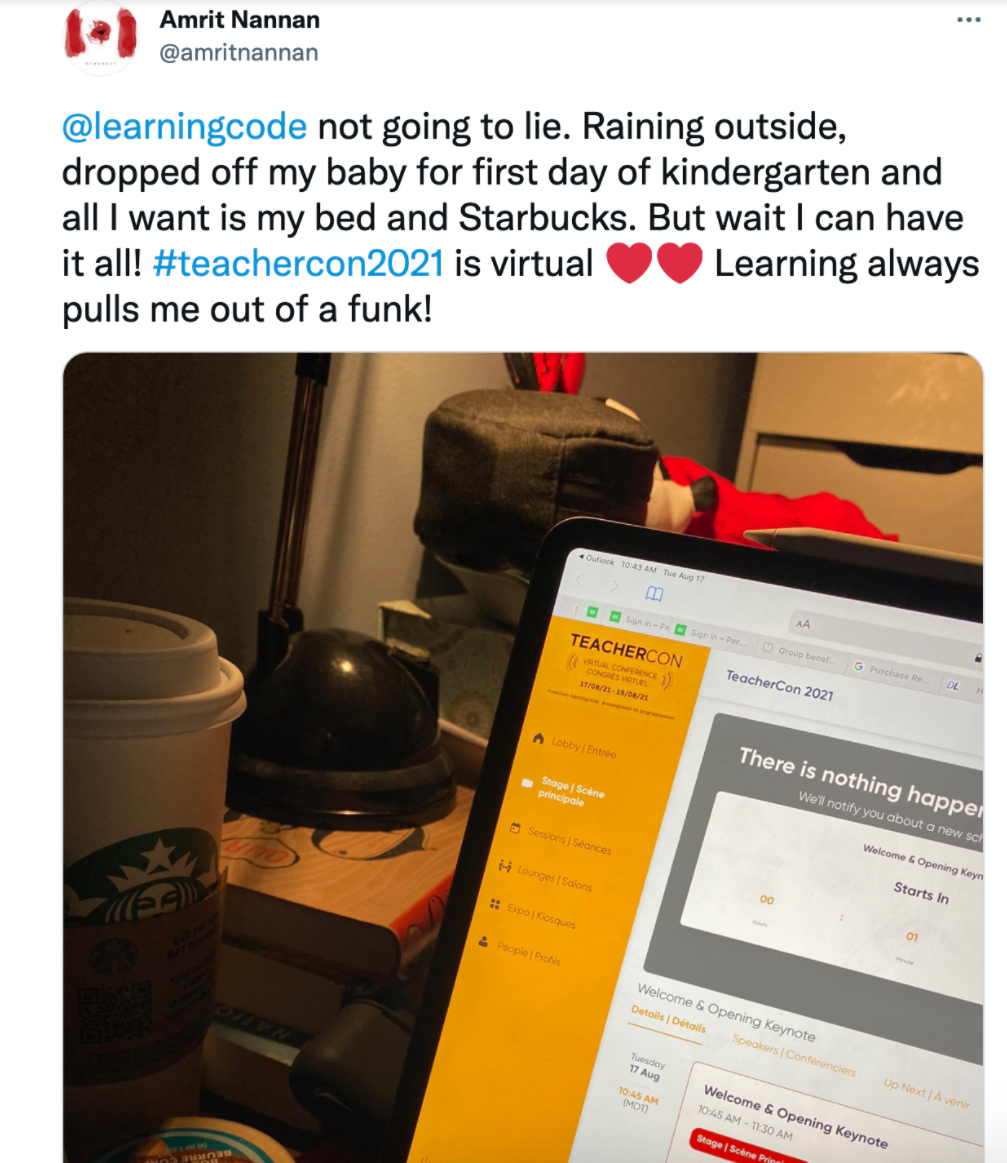This screenshot has width=1007, height=1163.
Task: Click the Lounges | Salons icon
Action: click(x=505, y=866)
